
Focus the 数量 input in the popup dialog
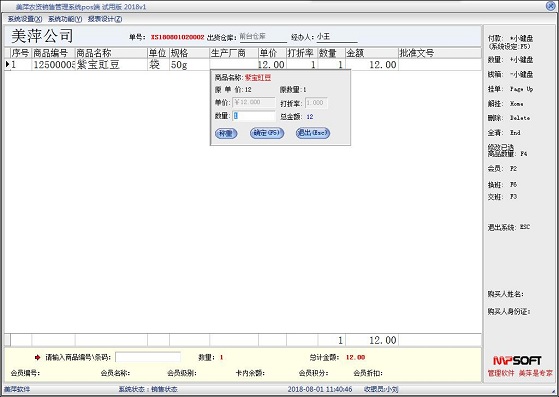pyautogui.click(x=254, y=116)
